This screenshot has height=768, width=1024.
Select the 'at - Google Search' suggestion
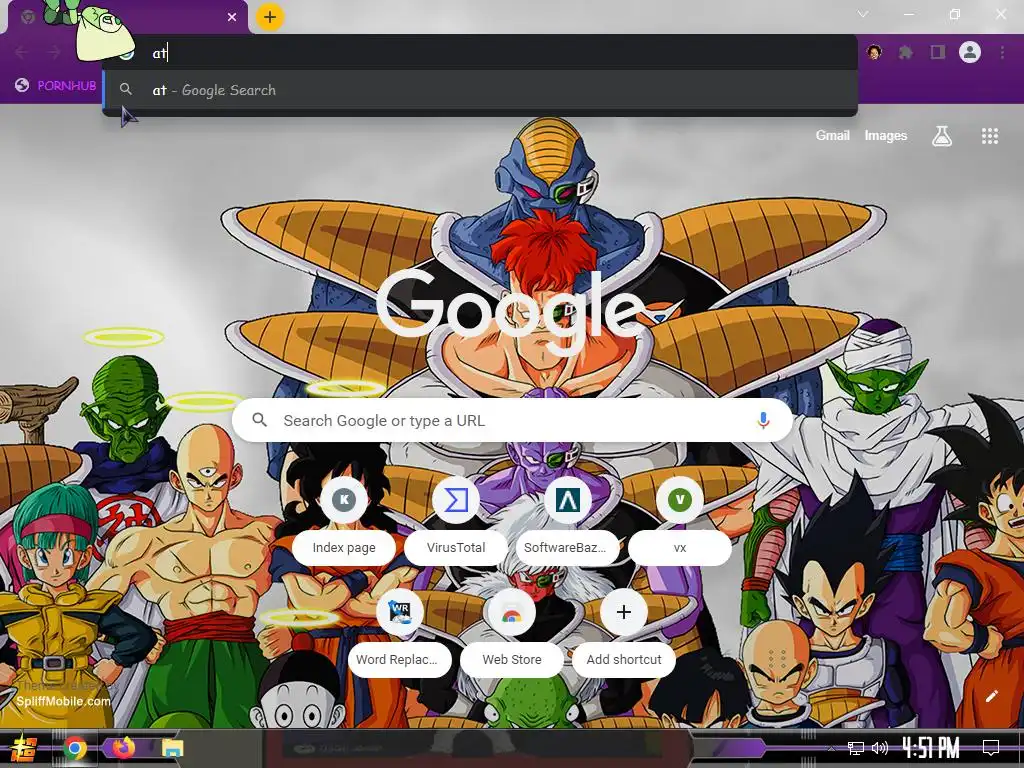[x=480, y=90]
